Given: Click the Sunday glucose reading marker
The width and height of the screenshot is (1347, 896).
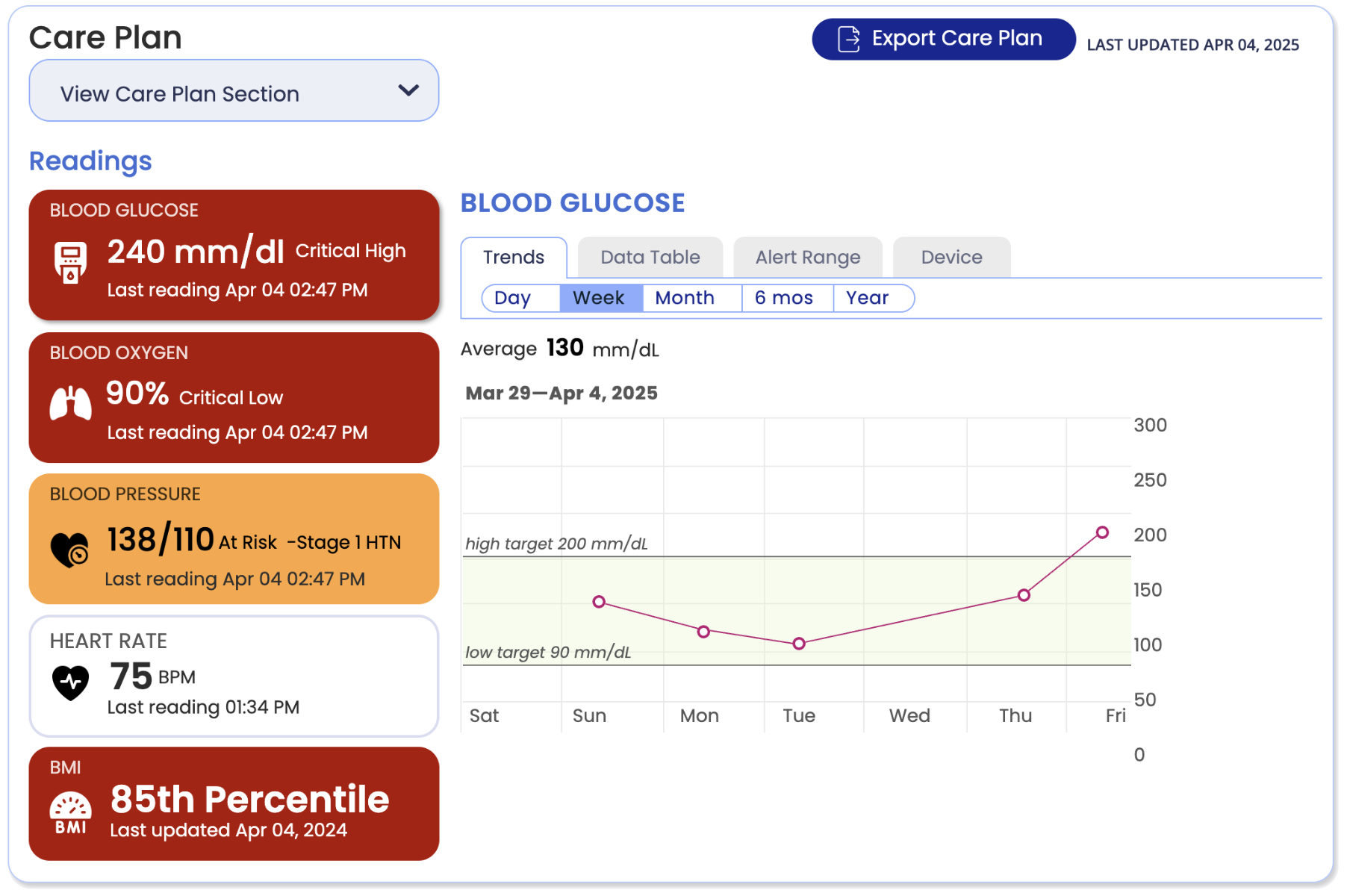Looking at the screenshot, I should coord(600,601).
